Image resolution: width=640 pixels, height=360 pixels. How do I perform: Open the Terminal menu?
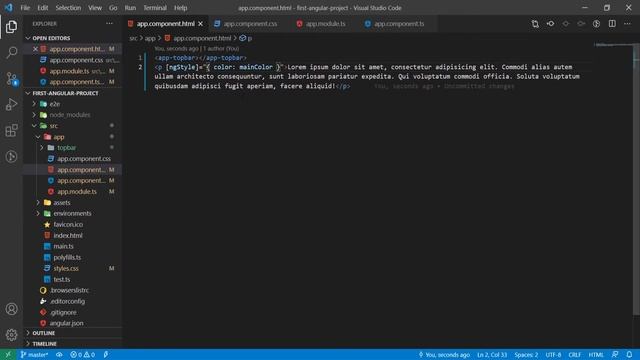[155, 8]
